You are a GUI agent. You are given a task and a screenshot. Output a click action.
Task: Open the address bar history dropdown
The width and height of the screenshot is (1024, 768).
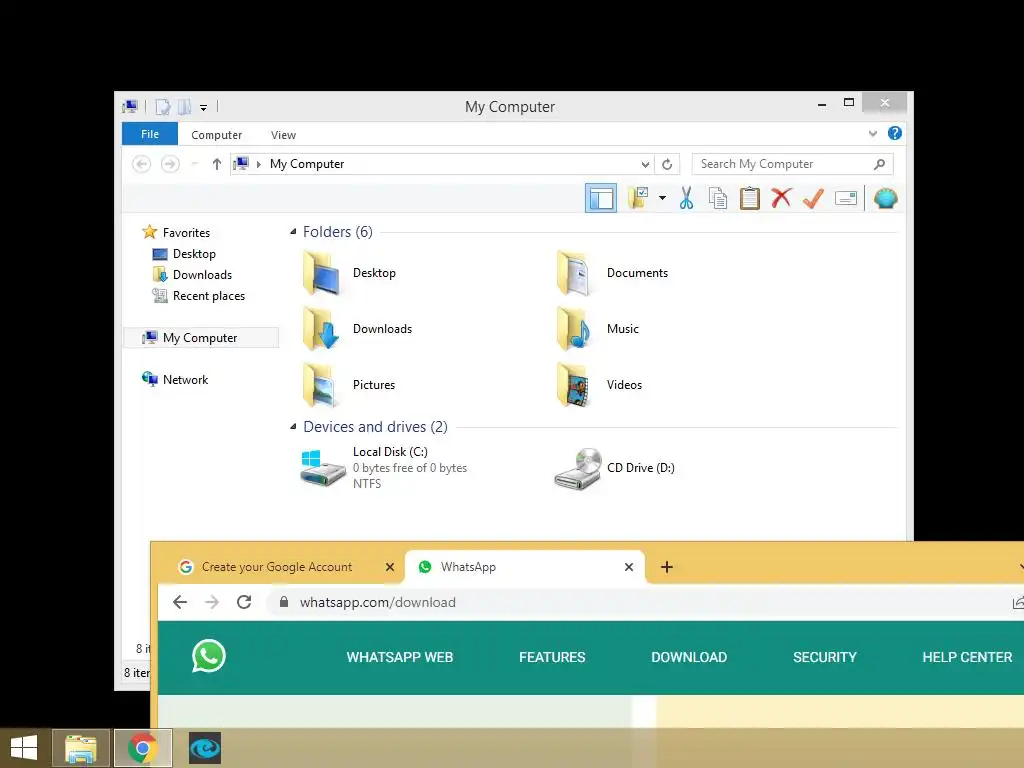[x=645, y=165]
